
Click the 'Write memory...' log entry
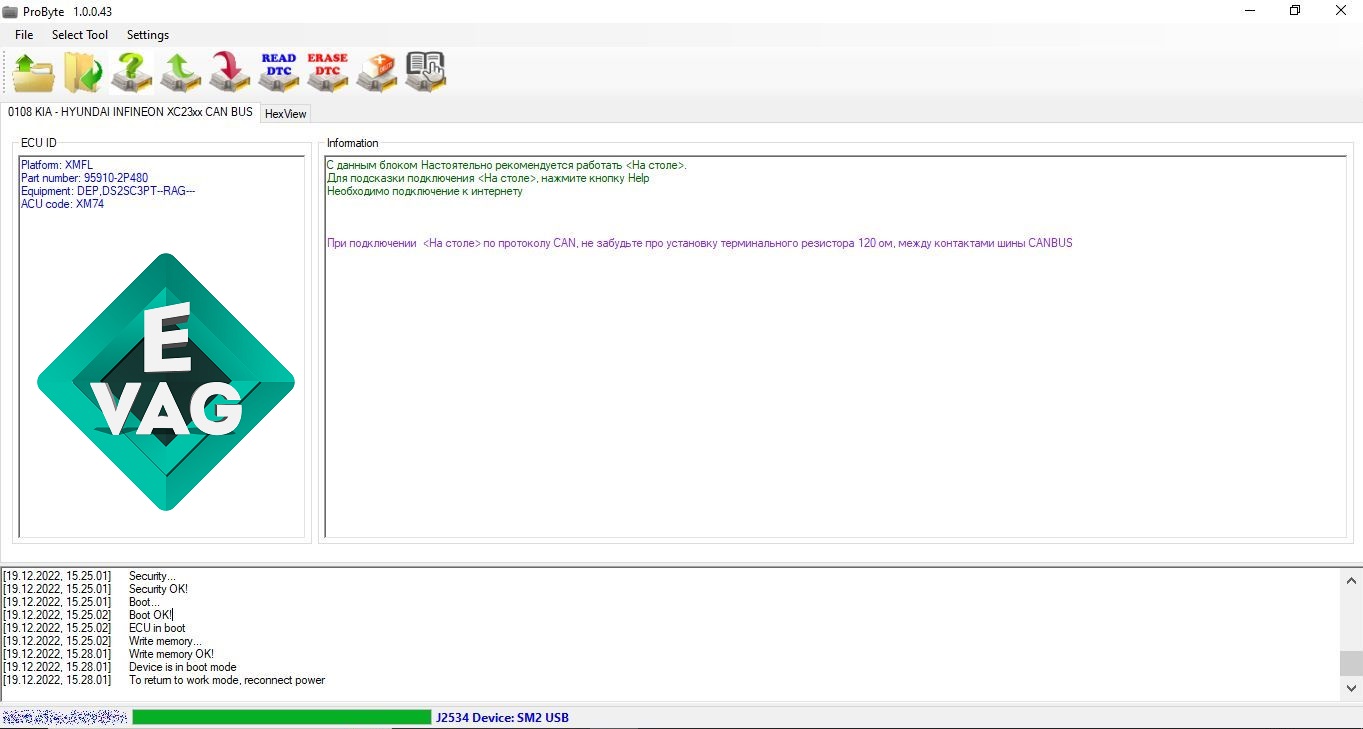(x=165, y=641)
